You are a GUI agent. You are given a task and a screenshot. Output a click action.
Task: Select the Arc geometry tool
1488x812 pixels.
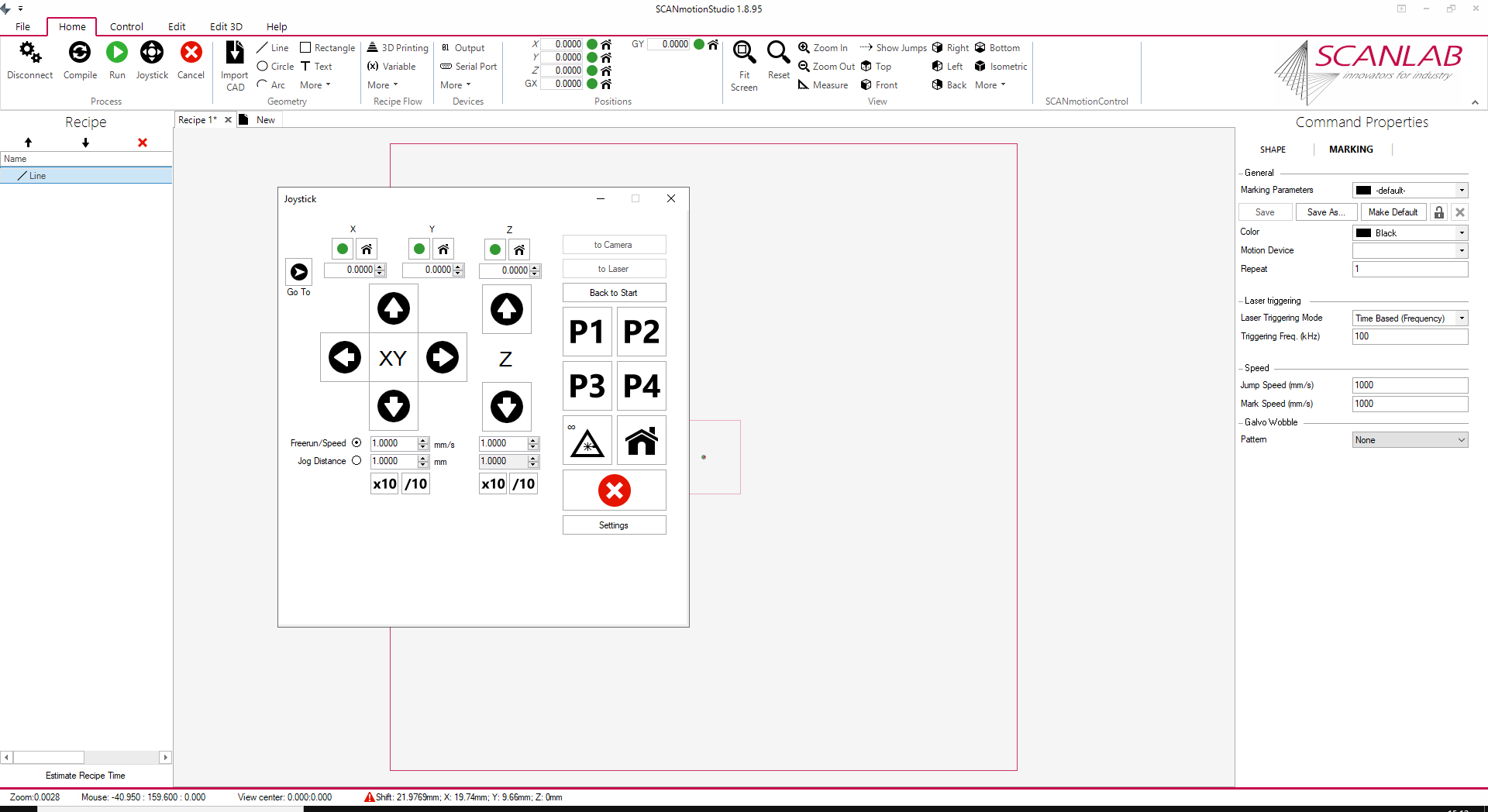tap(271, 85)
